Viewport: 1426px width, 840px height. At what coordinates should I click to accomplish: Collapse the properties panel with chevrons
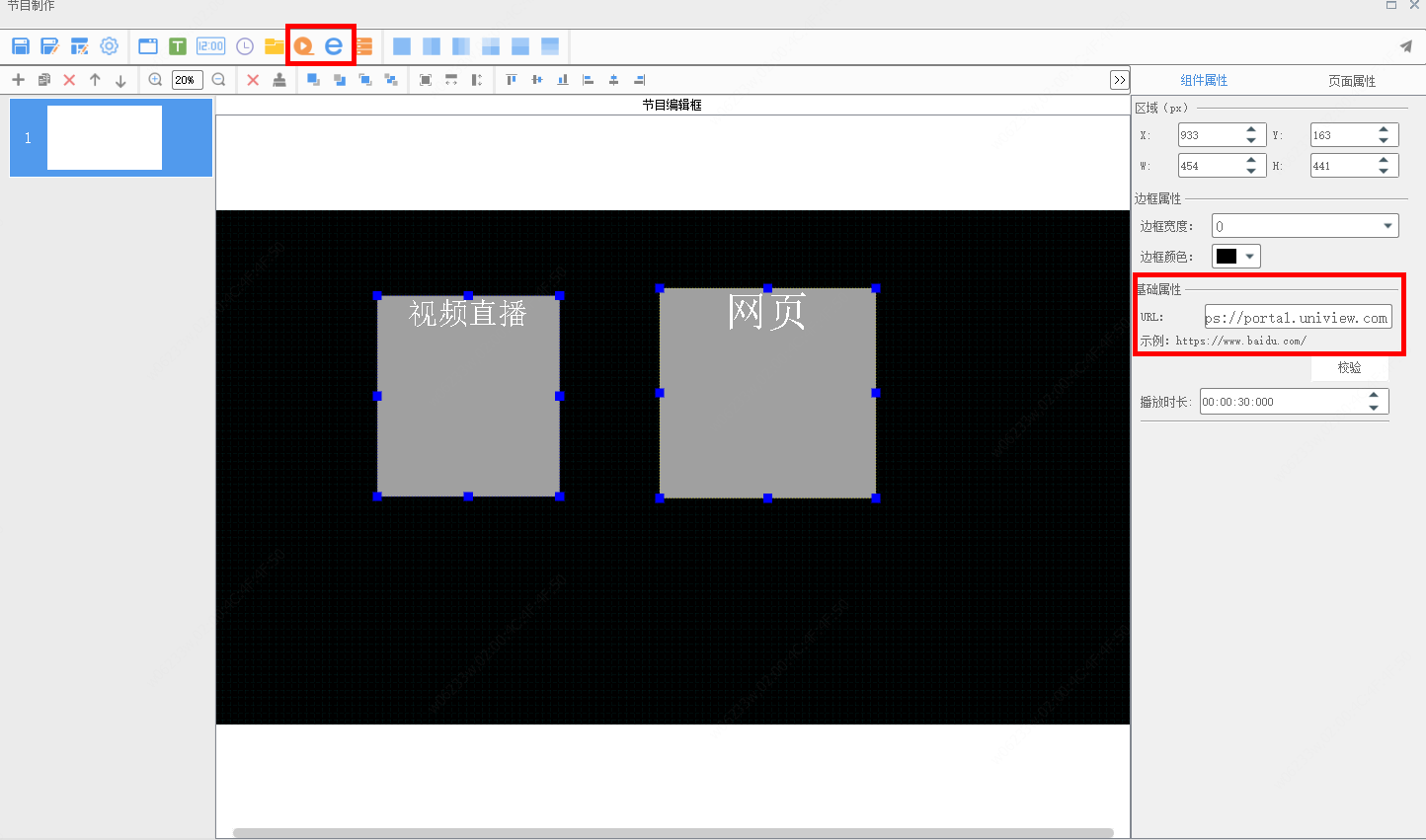click(x=1120, y=80)
